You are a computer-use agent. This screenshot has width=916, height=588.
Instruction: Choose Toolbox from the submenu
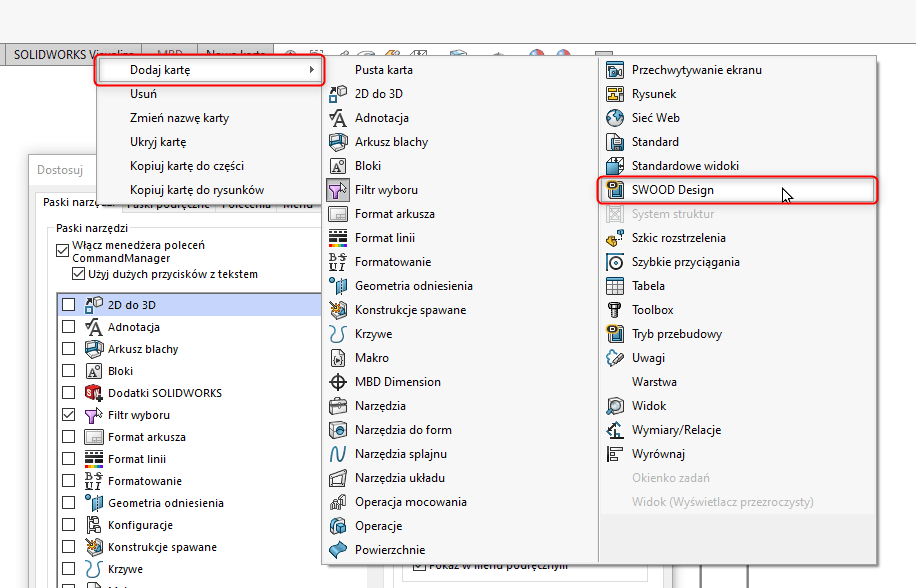pos(738,309)
